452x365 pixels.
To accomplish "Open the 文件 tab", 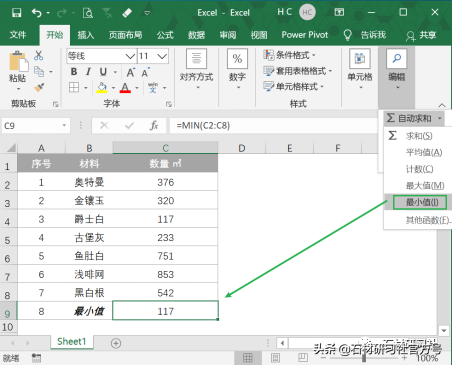I will click(x=18, y=35).
